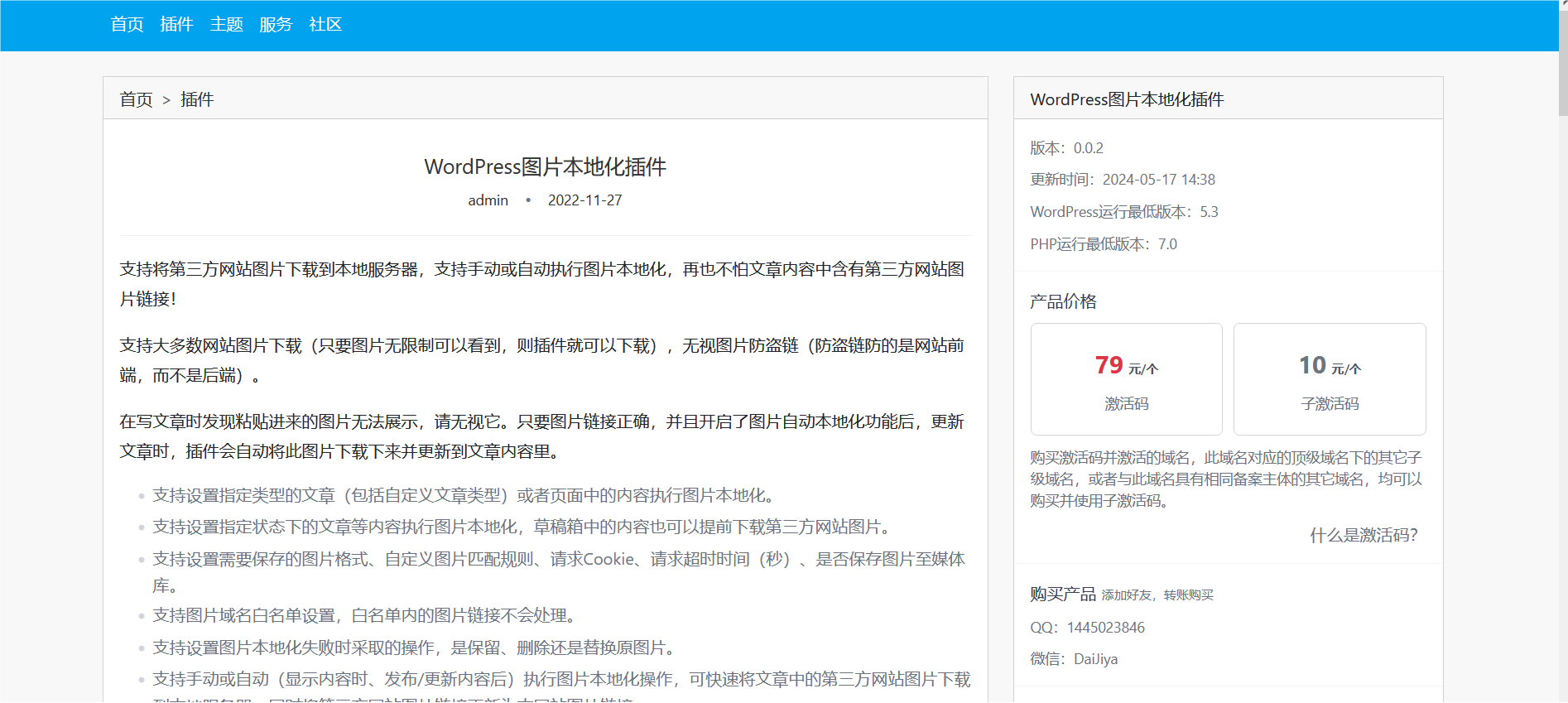Viewport: 1568px width, 703px height.
Task: Open 服务 in the top navigation
Action: [276, 25]
